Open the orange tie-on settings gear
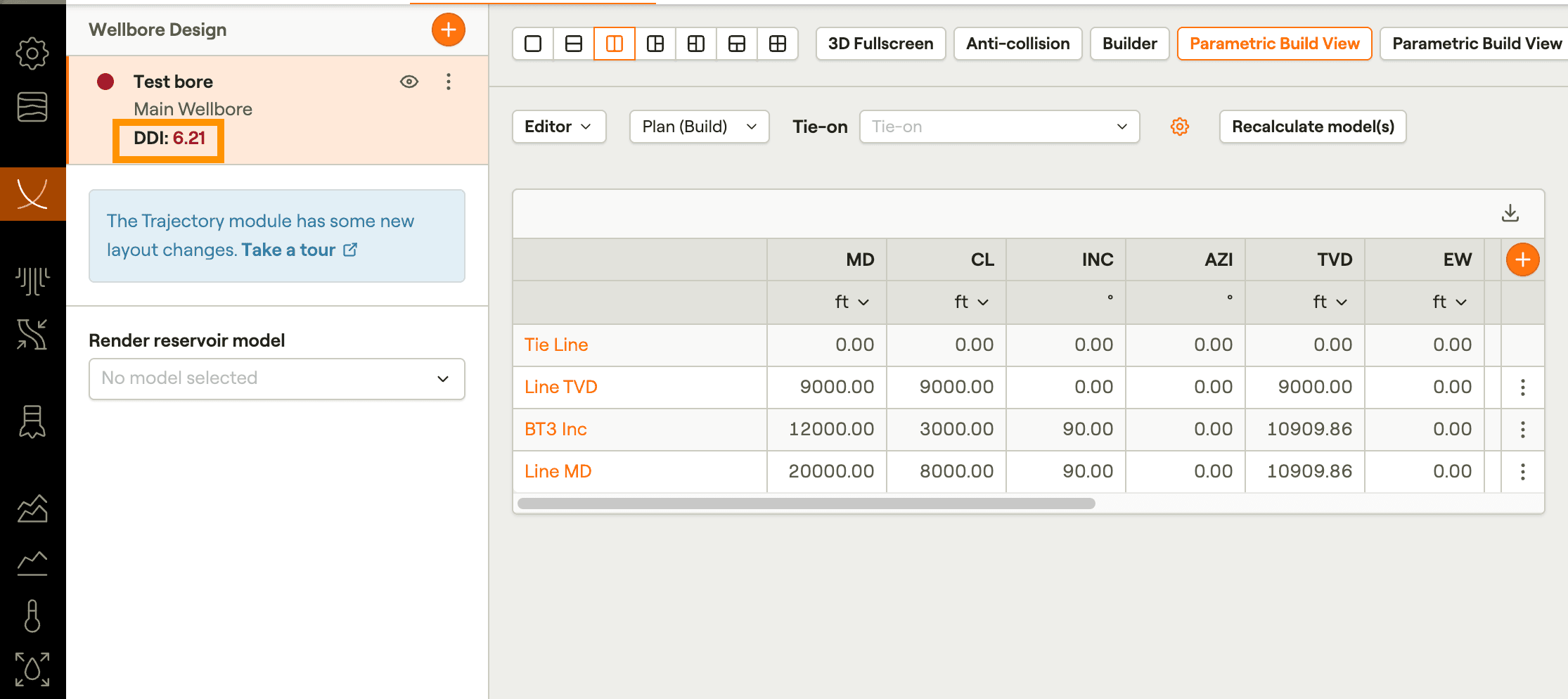The image size is (1568, 699). [1179, 127]
